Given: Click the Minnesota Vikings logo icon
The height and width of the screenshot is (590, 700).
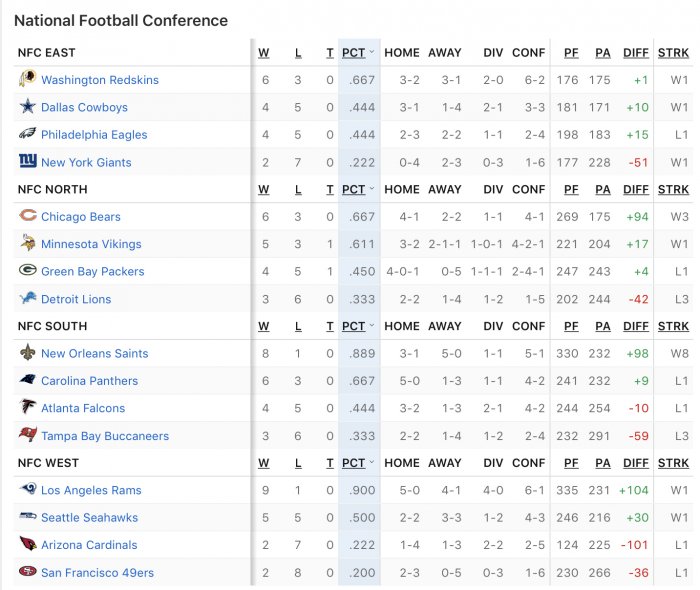Looking at the screenshot, I should (x=27, y=244).
